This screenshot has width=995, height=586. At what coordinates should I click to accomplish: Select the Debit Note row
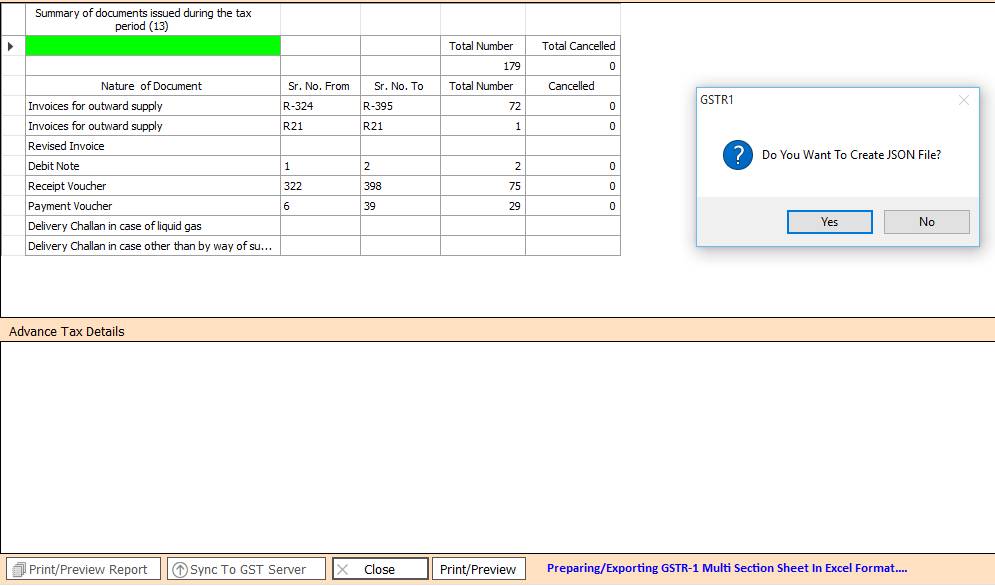point(152,166)
